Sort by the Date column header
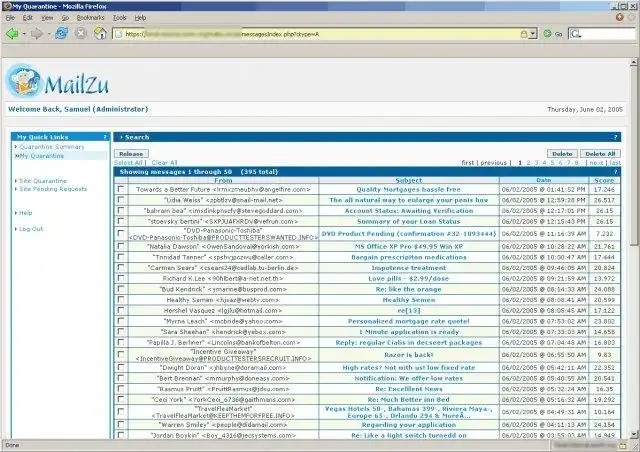The image size is (640, 452). click(544, 180)
